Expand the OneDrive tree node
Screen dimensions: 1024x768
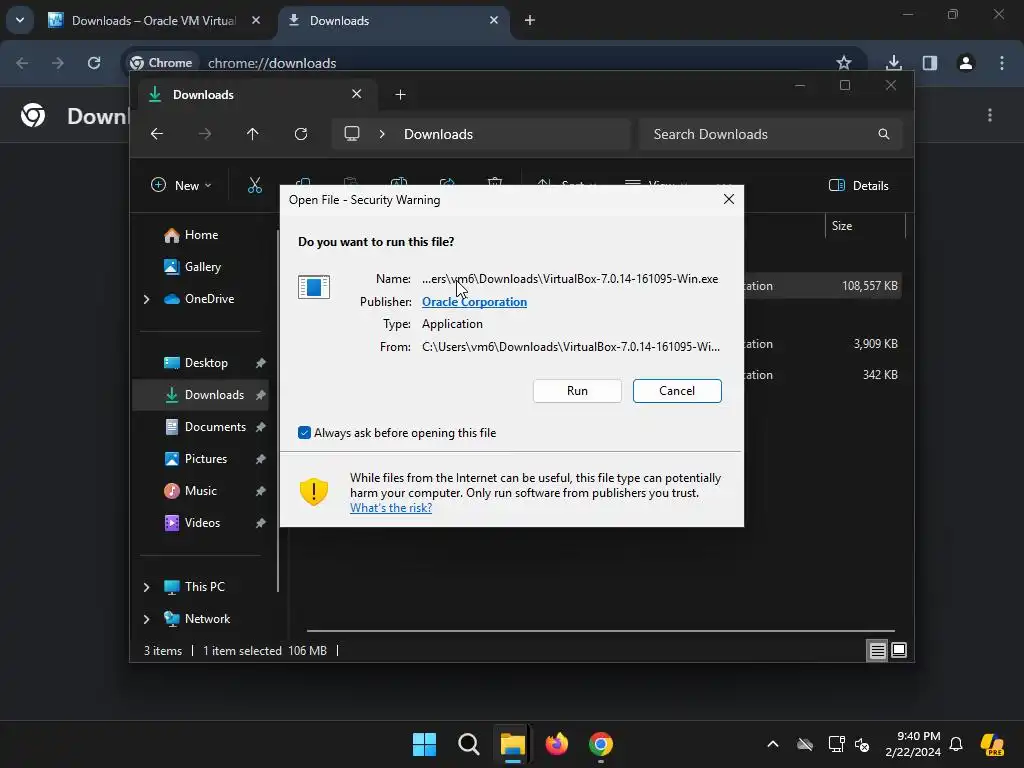[x=146, y=299]
